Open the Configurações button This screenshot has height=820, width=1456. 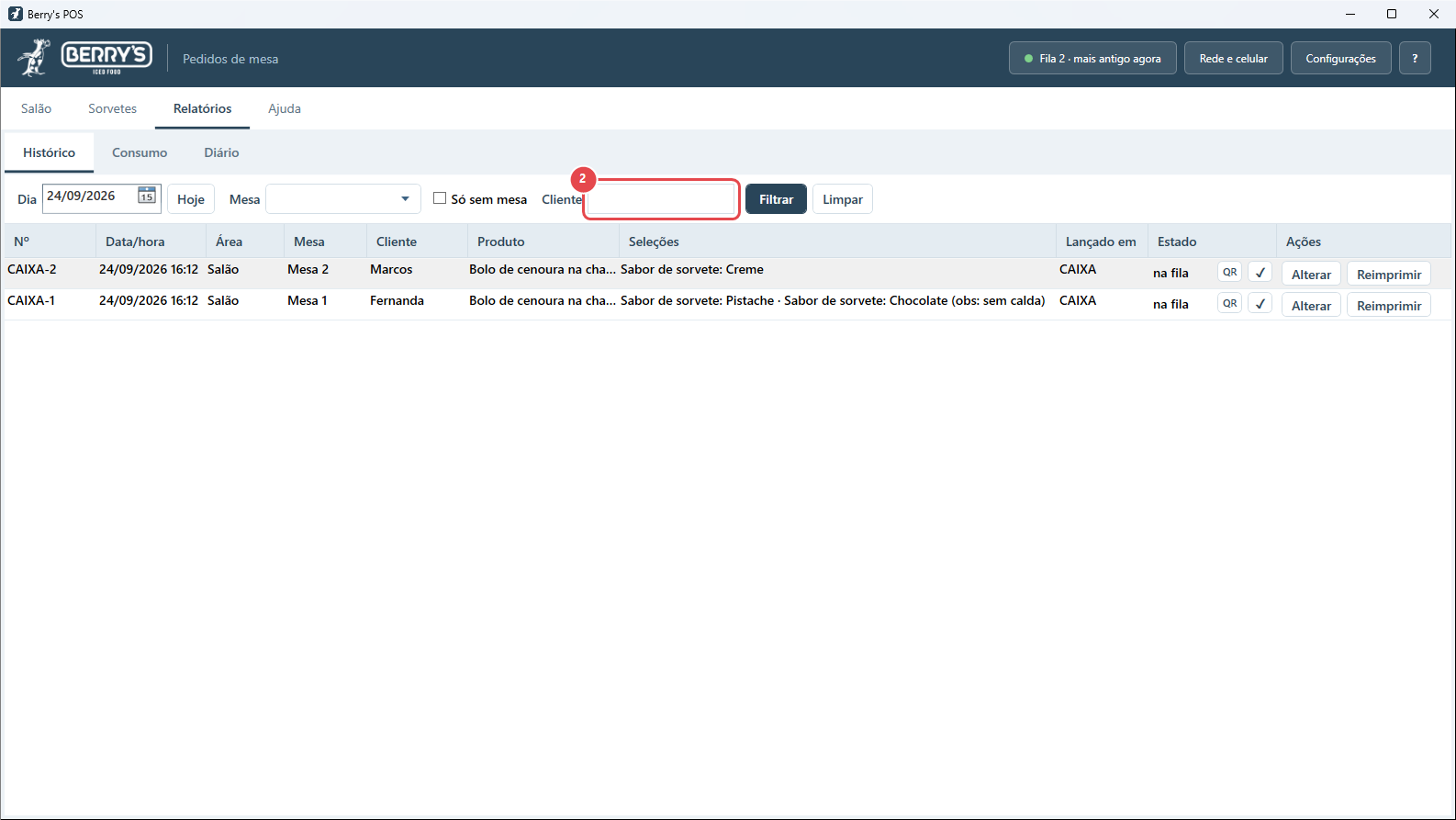click(x=1340, y=58)
